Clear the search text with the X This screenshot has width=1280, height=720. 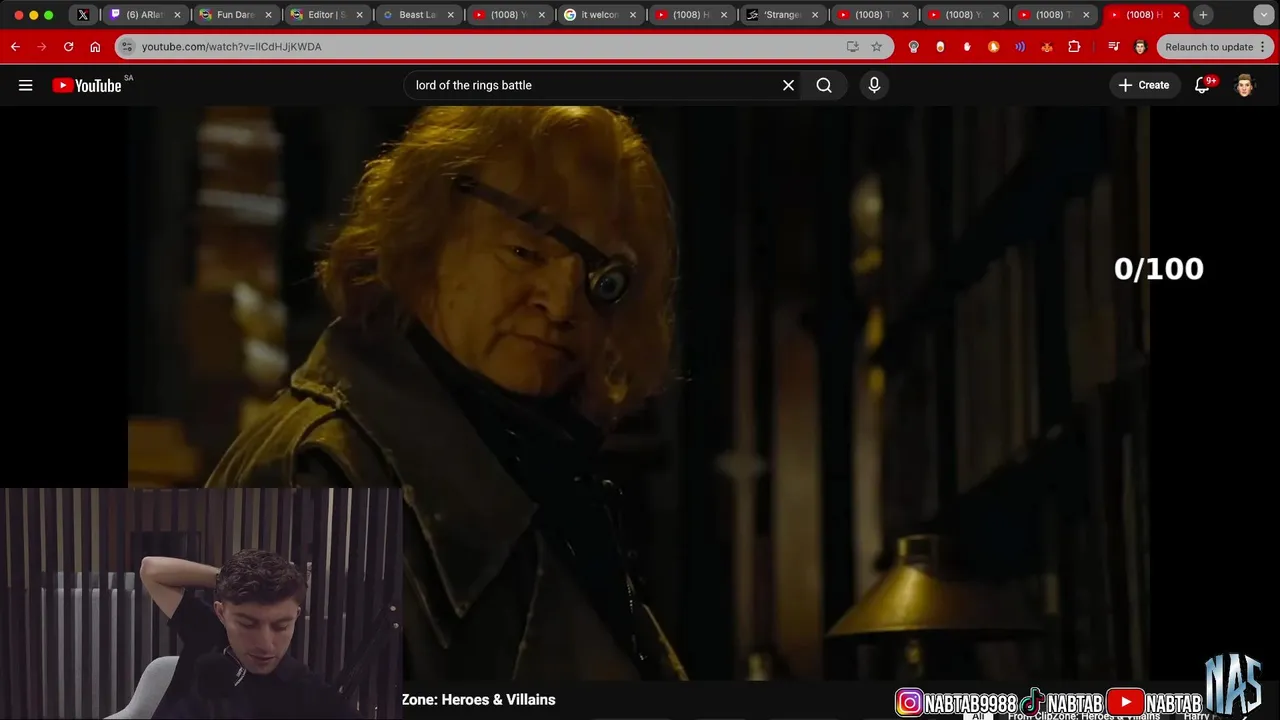click(788, 85)
